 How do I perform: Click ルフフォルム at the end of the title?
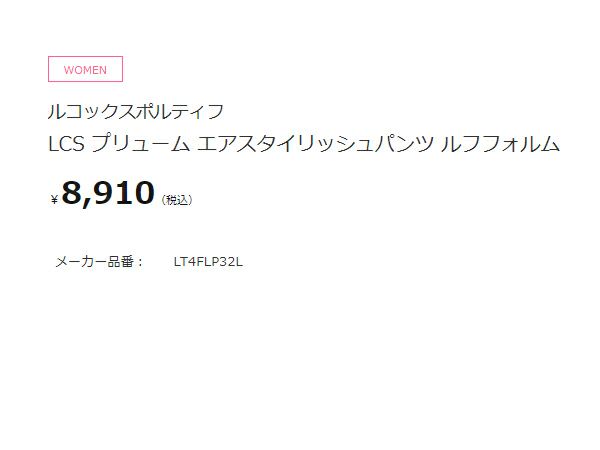pyautogui.click(x=501, y=144)
